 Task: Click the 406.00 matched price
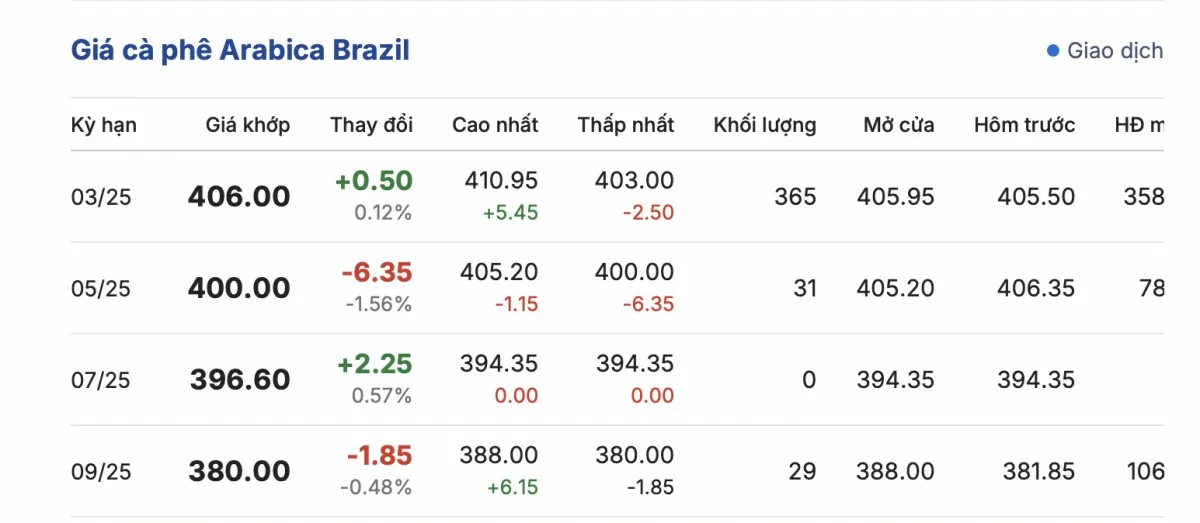(239, 197)
